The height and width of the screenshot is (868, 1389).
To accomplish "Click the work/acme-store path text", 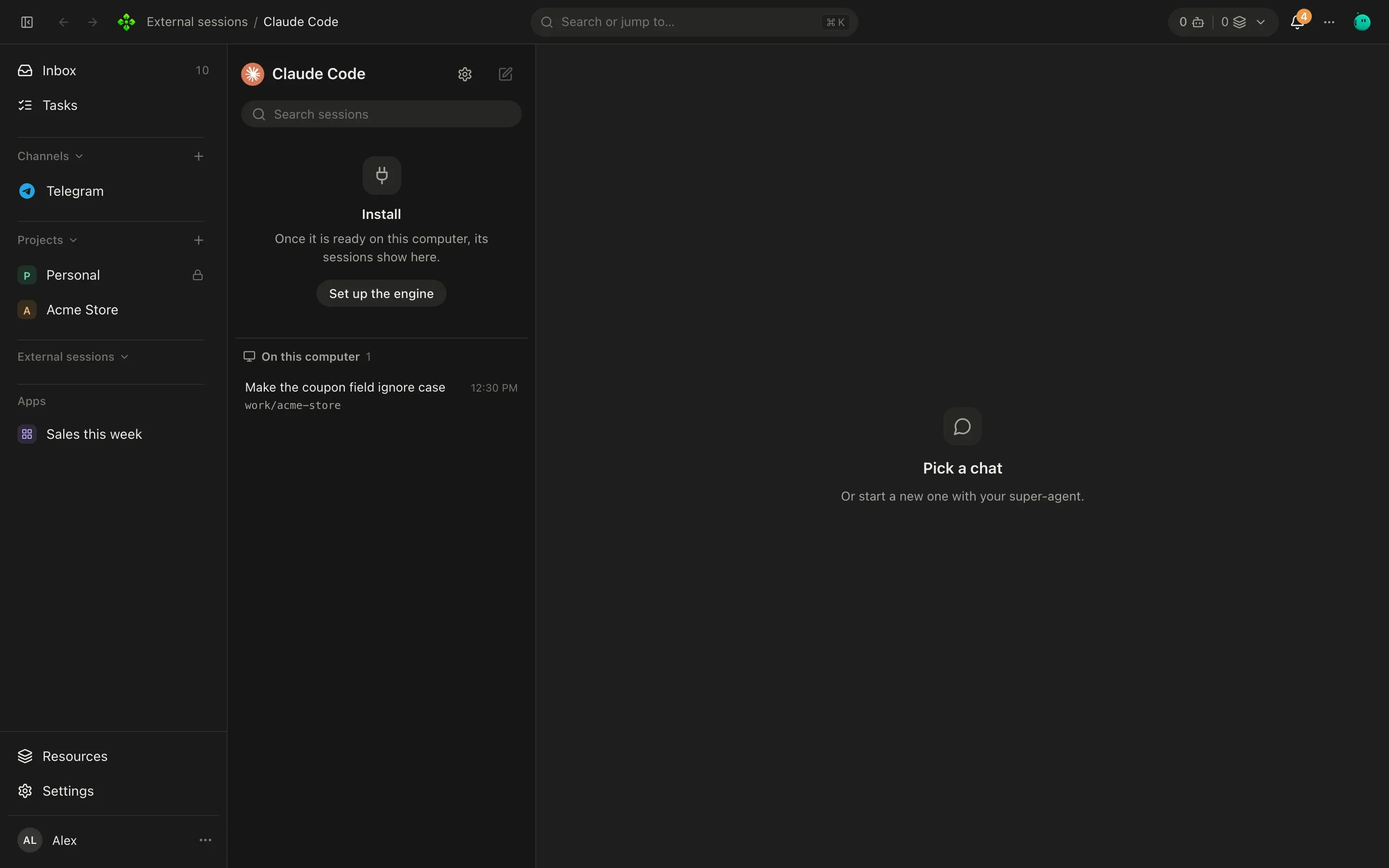I will (x=293, y=405).
